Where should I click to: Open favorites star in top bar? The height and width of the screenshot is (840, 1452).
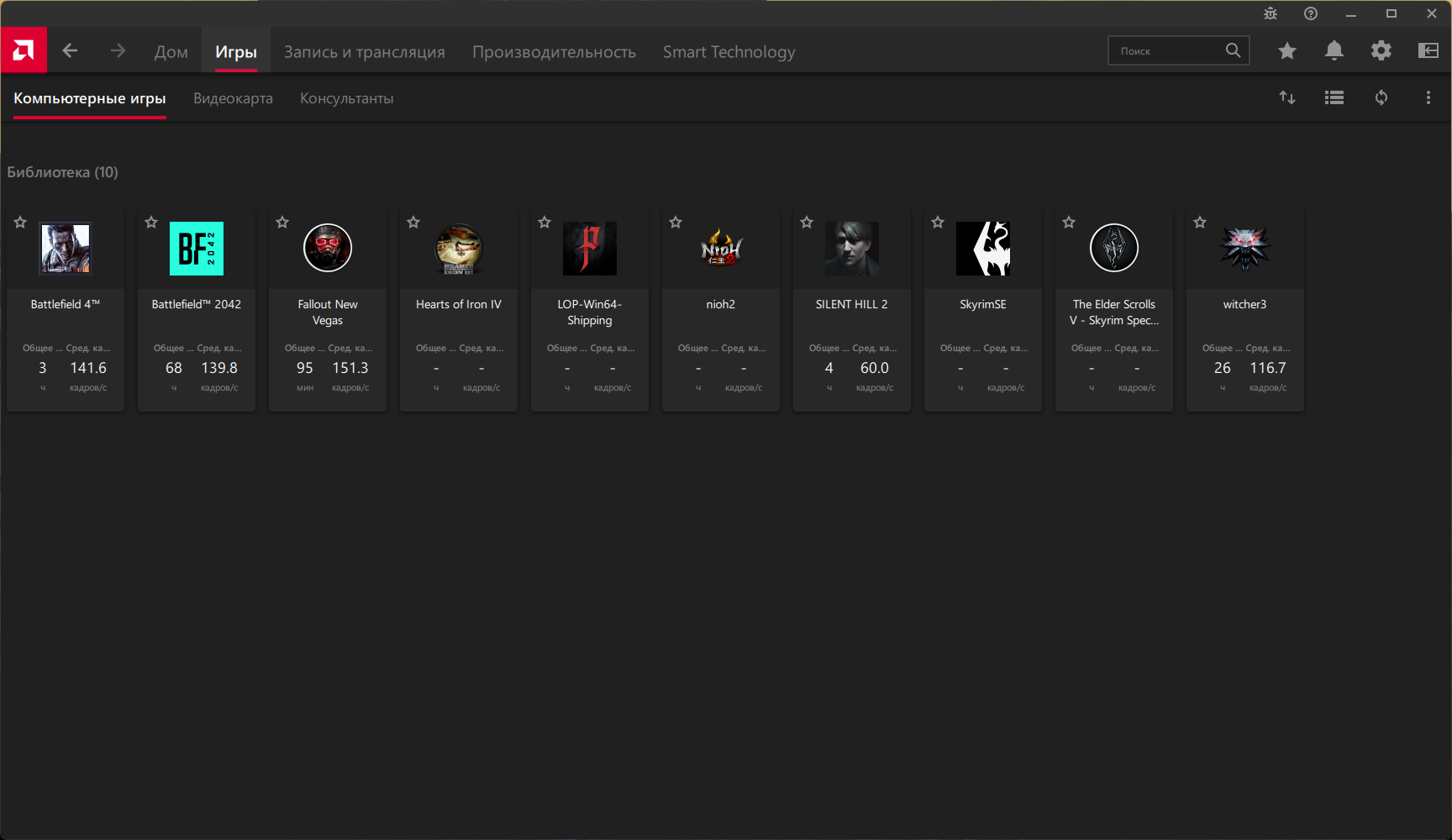click(1287, 51)
